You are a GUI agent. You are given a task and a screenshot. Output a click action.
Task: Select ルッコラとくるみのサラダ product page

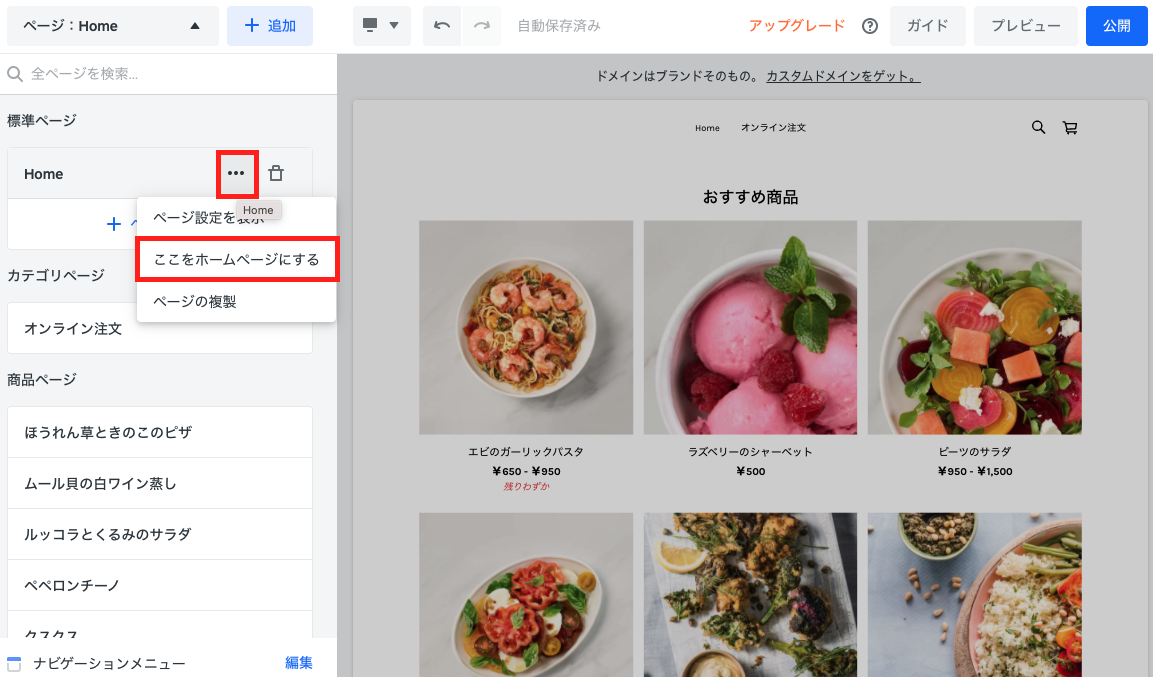click(x=160, y=534)
